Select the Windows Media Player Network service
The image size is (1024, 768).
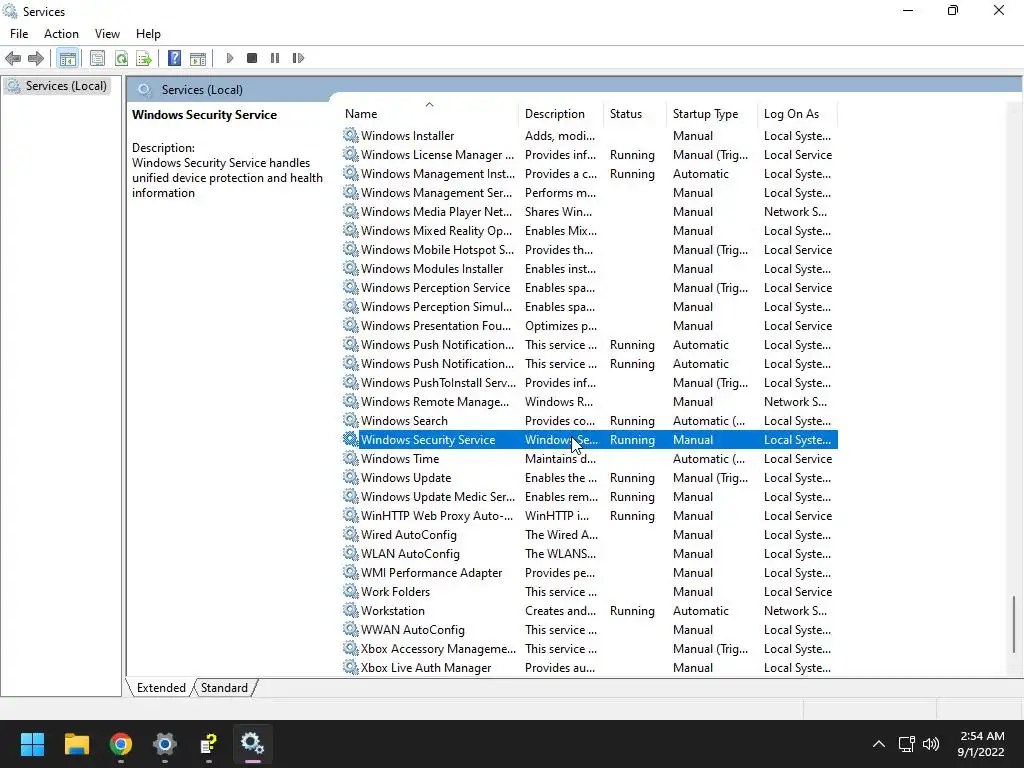click(x=590, y=212)
